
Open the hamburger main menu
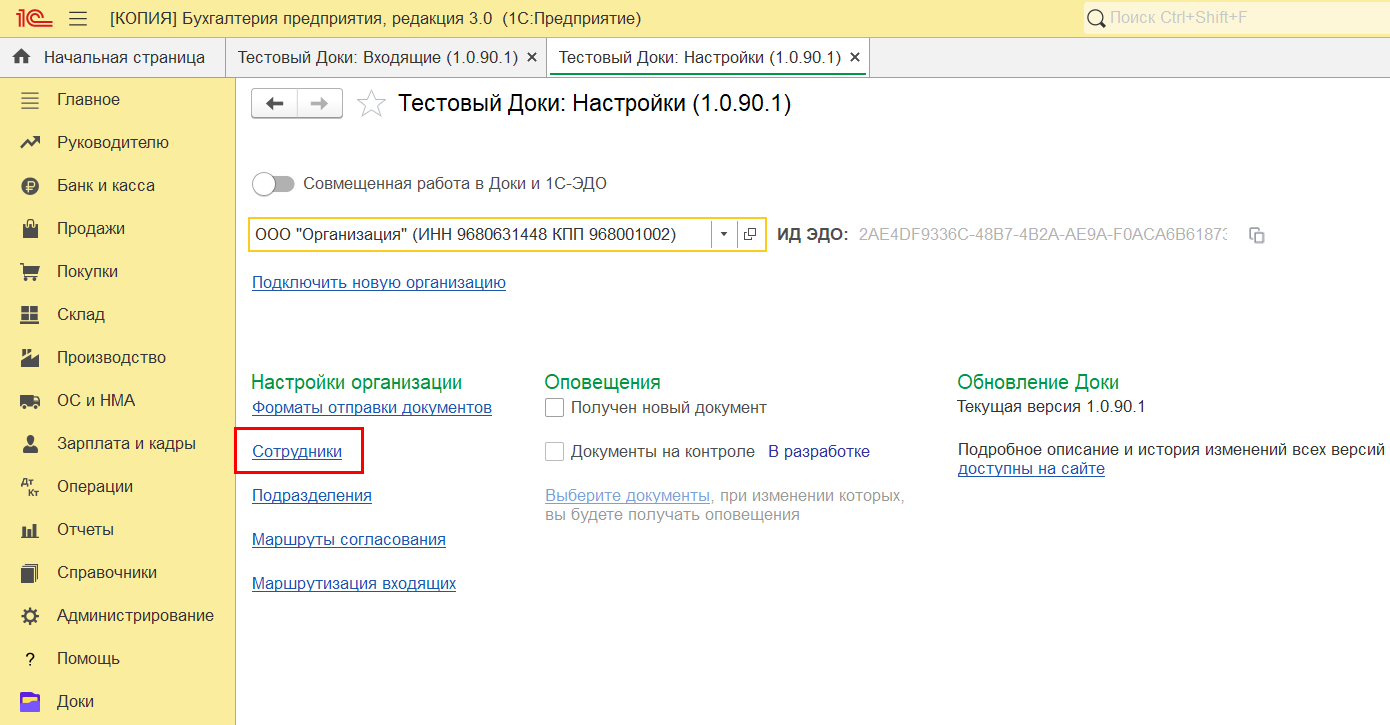[78, 18]
